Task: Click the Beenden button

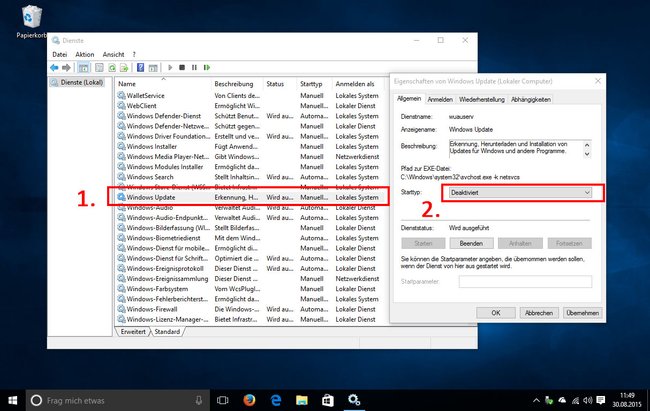Action: 471,243
